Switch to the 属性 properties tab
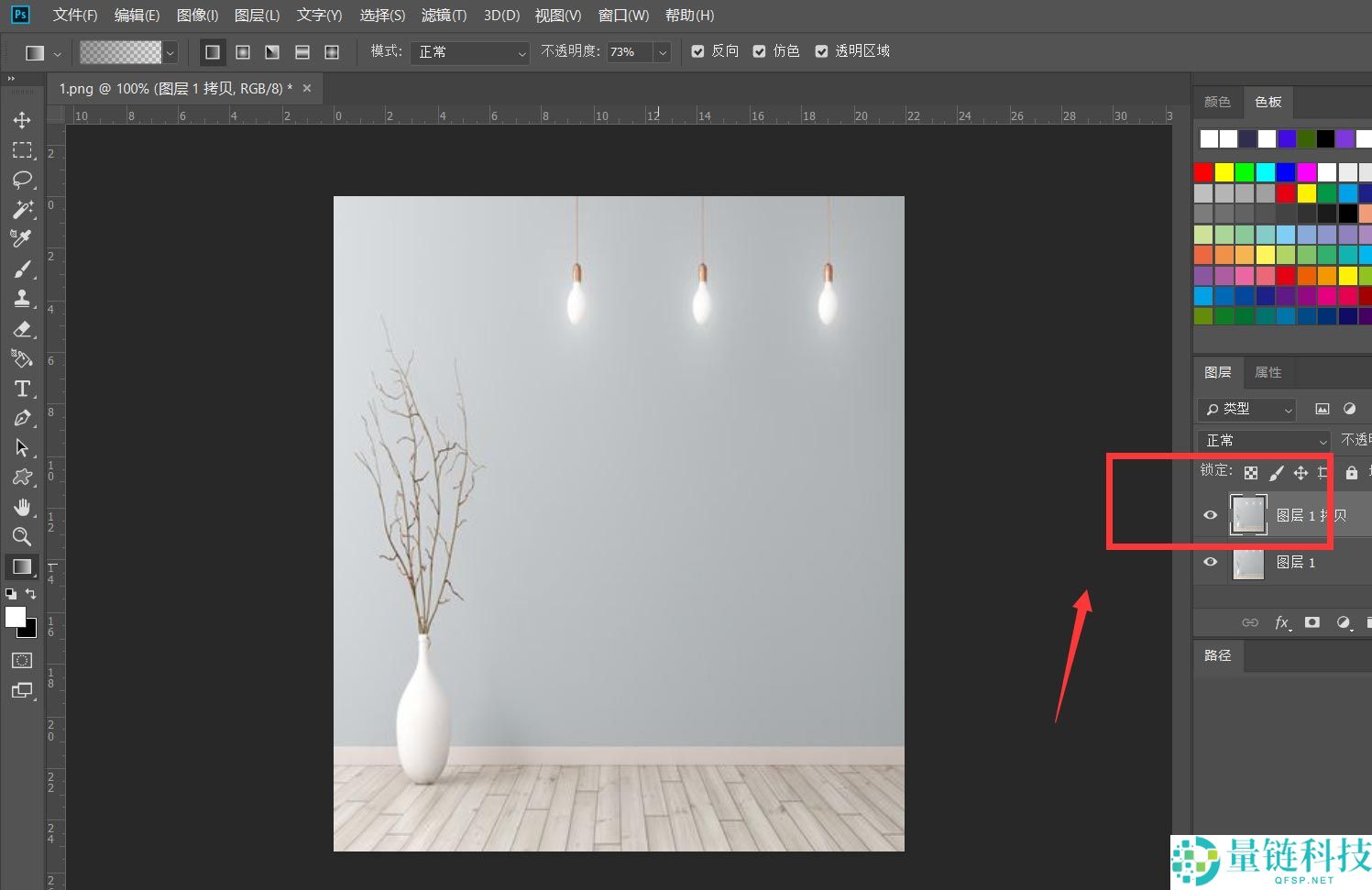Screen dimensions: 1372x890 pos(1268,372)
